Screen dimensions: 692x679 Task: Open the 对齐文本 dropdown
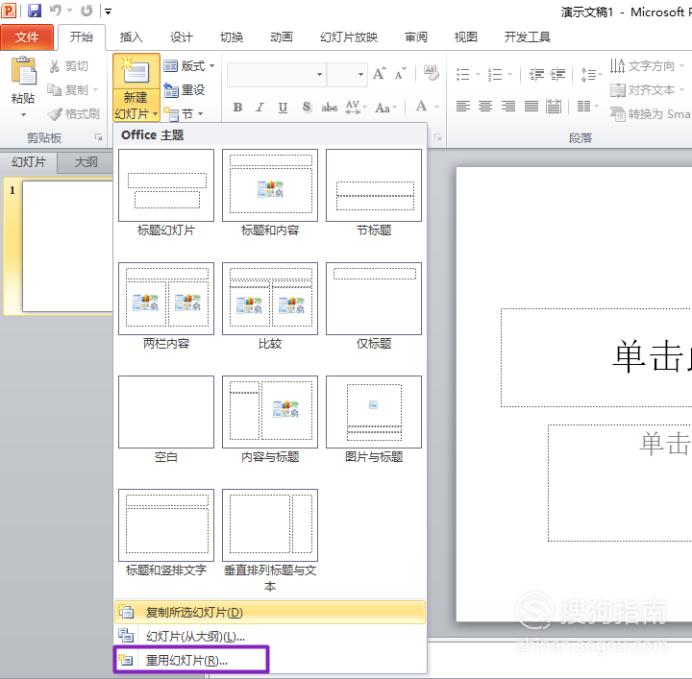647,90
